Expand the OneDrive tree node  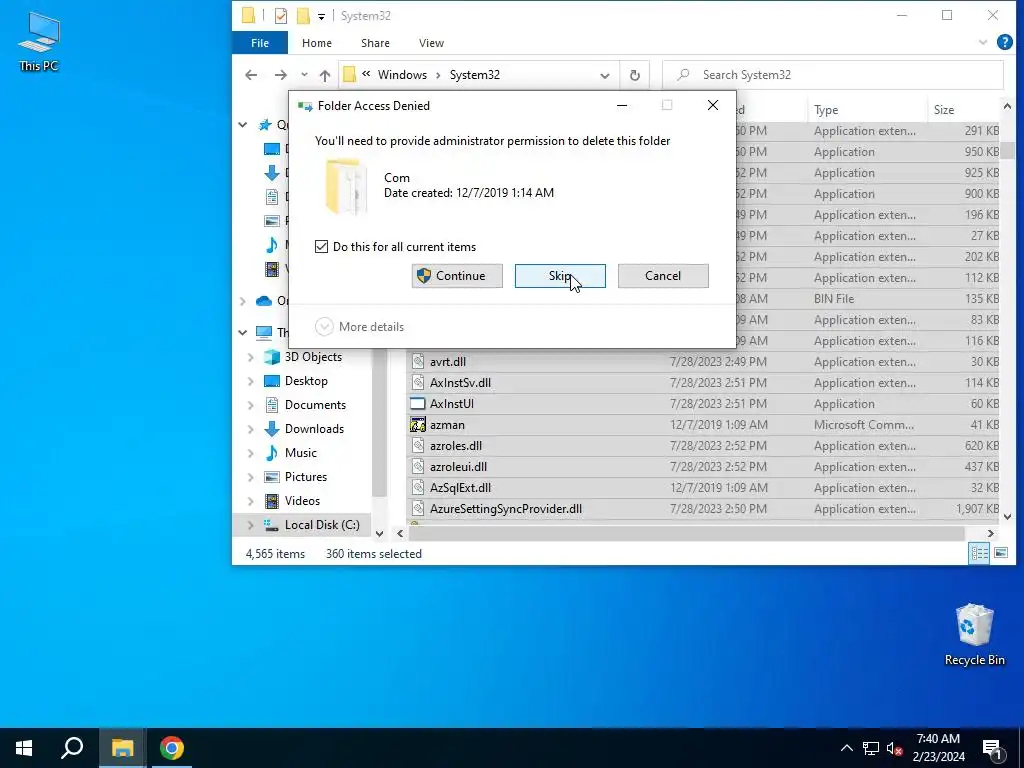point(243,301)
